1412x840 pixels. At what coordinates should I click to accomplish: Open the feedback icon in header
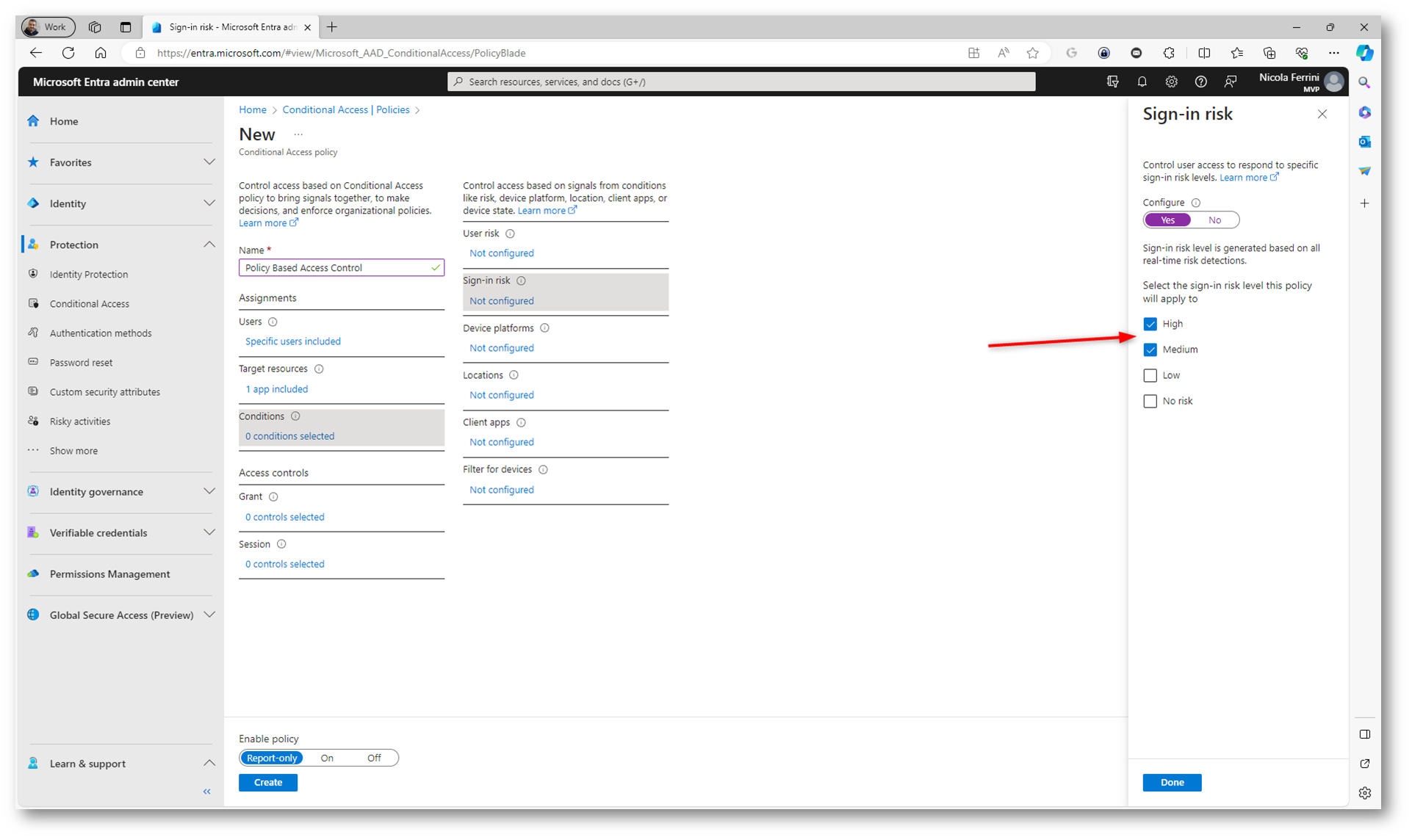pos(1230,82)
